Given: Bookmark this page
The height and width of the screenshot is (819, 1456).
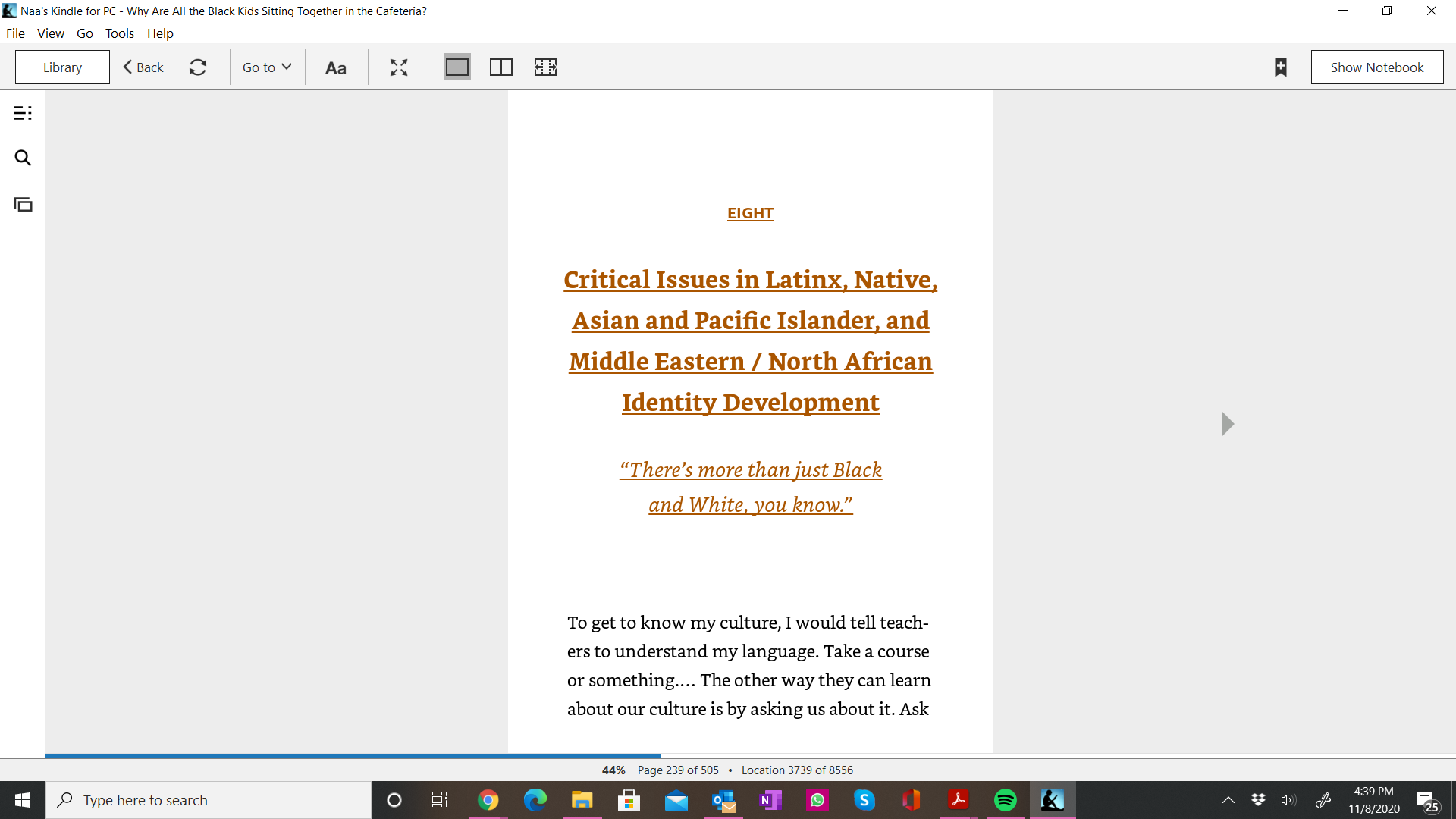Looking at the screenshot, I should pyautogui.click(x=1281, y=67).
